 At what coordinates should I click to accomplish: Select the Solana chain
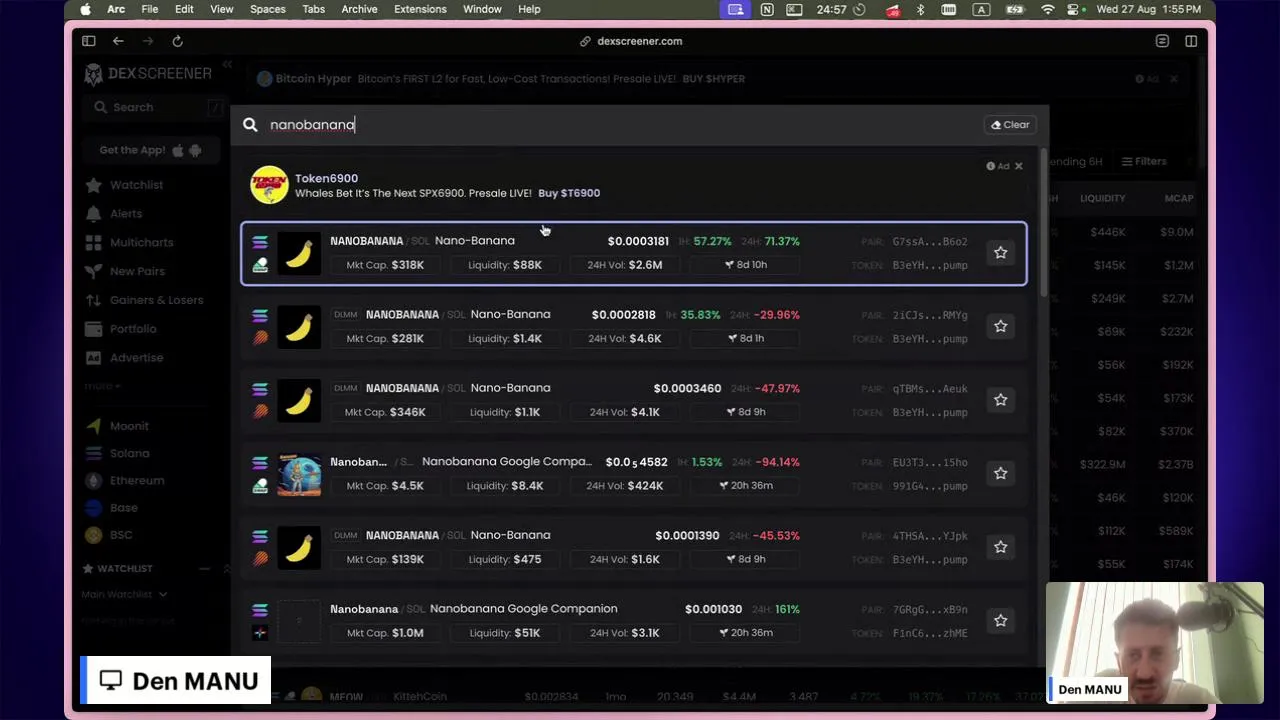pos(129,453)
